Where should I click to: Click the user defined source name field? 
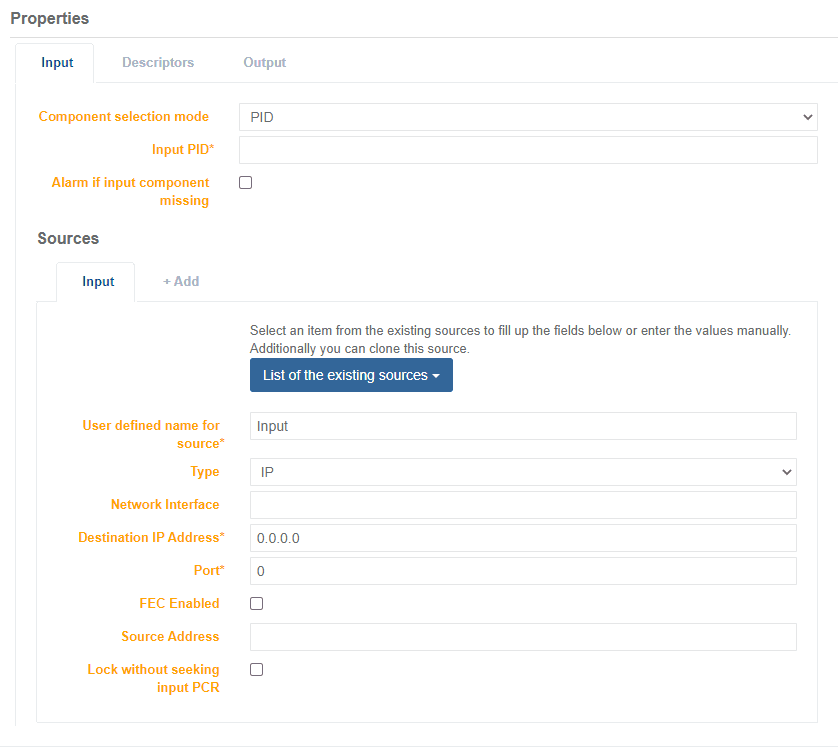522,425
